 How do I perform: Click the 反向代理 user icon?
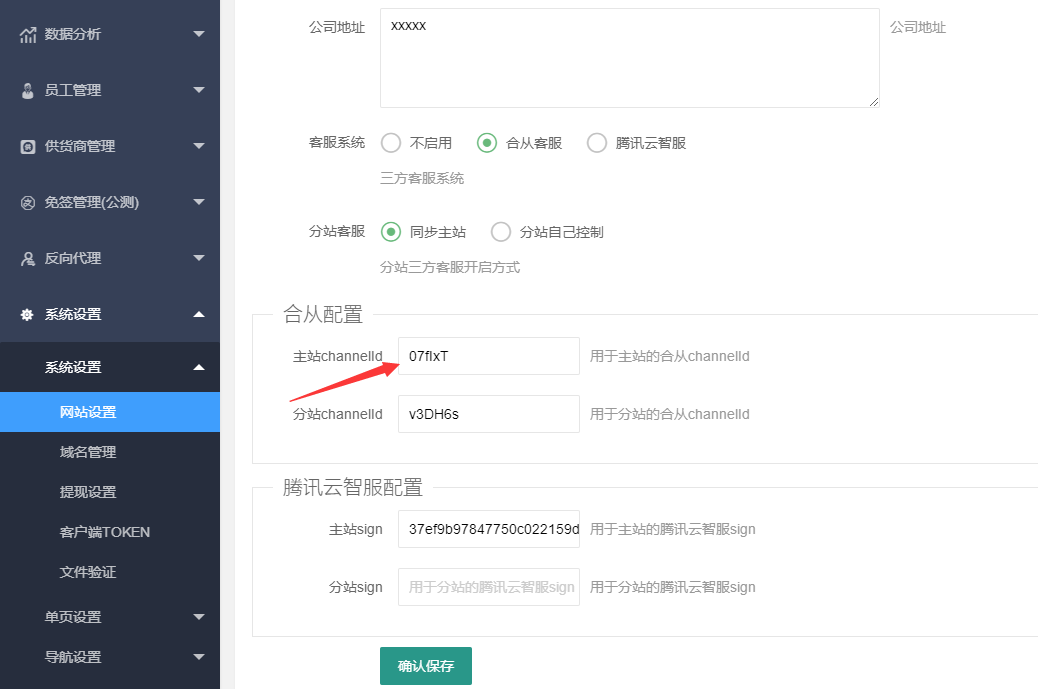click(28, 259)
